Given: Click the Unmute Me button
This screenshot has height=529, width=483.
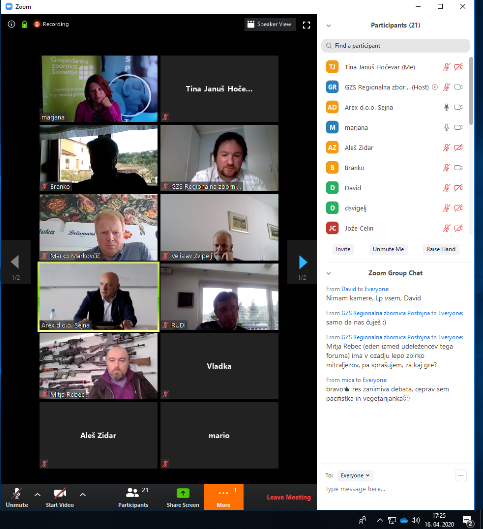Looking at the screenshot, I should [x=388, y=249].
